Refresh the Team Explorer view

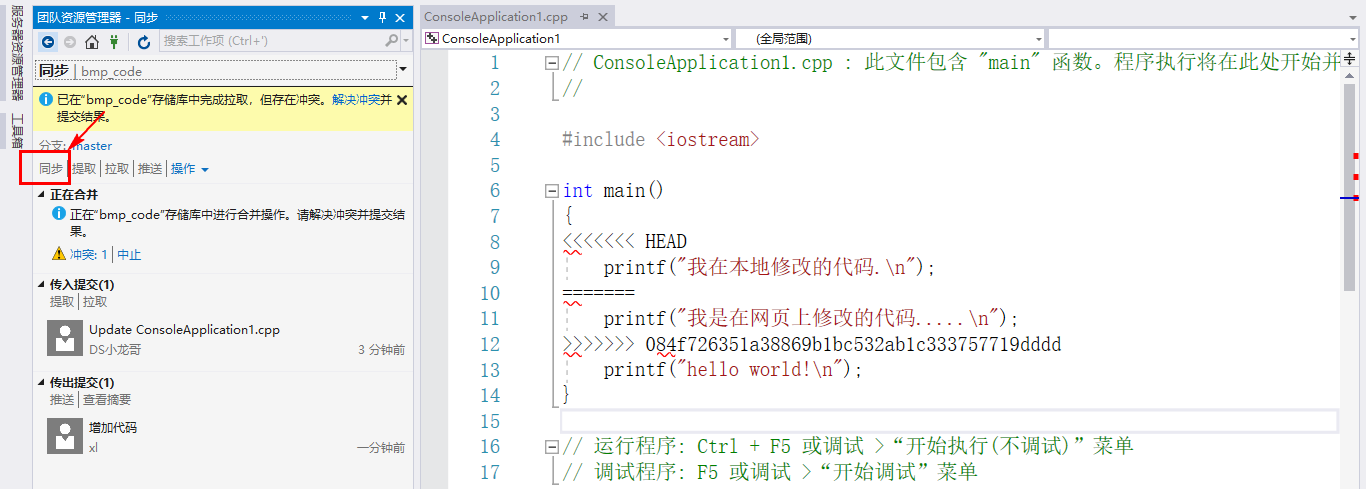click(144, 42)
